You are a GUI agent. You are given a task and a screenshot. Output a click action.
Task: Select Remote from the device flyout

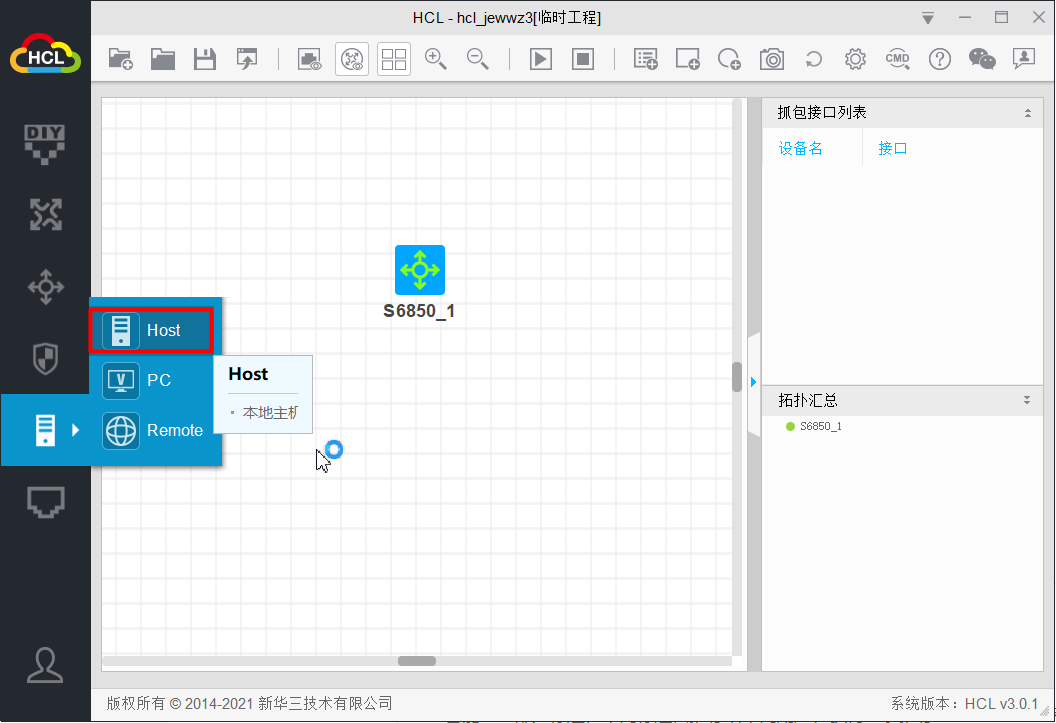pyautogui.click(x=154, y=430)
